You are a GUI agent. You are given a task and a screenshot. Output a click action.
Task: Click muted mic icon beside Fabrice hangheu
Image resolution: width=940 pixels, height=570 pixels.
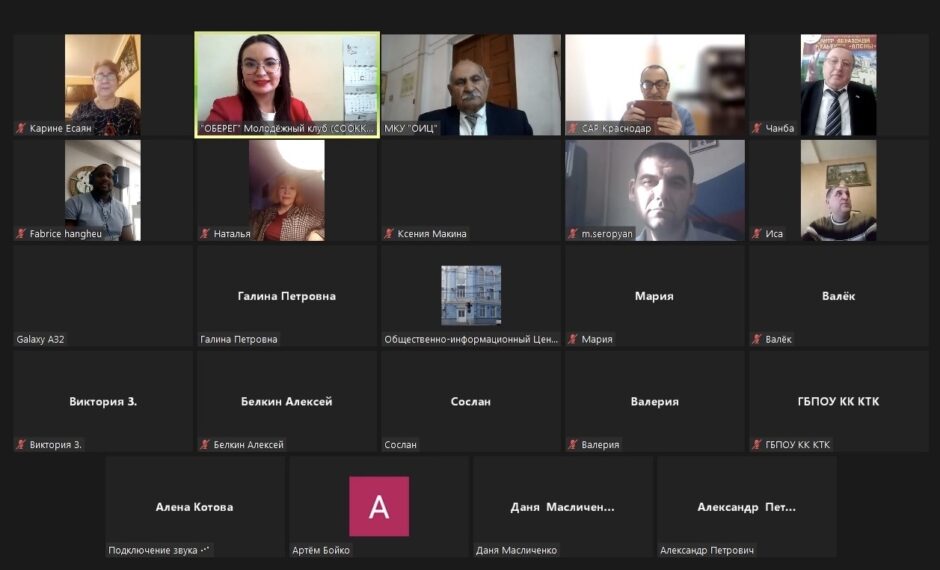[x=21, y=234]
